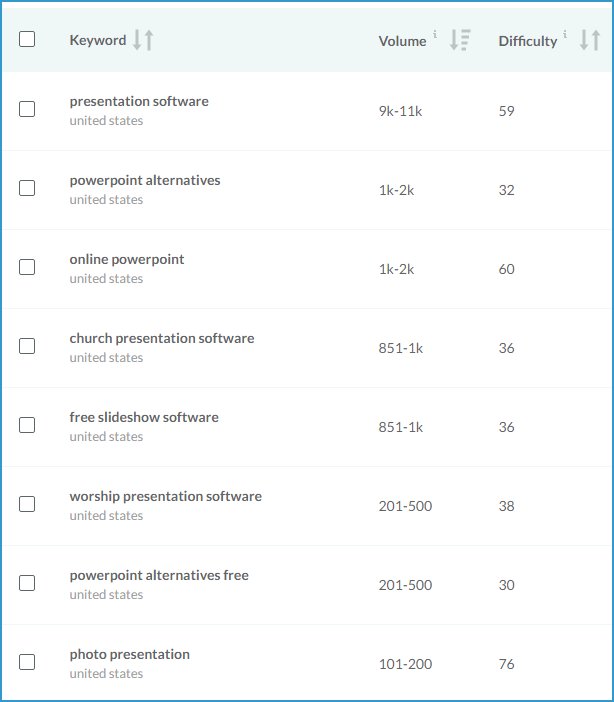The image size is (614, 702).
Task: Select the free slideshow software checkbox
Action: tap(27, 425)
